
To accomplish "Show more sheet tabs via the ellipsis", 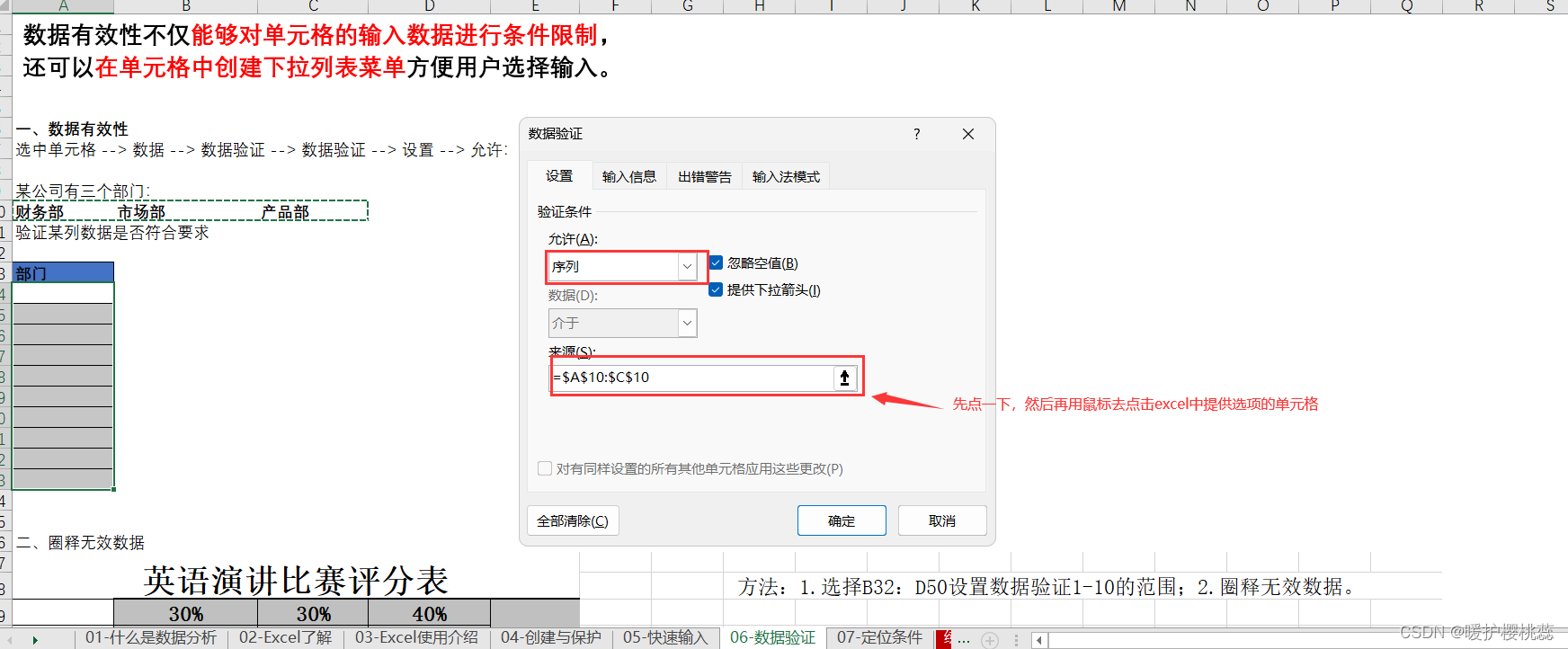I will [x=963, y=640].
